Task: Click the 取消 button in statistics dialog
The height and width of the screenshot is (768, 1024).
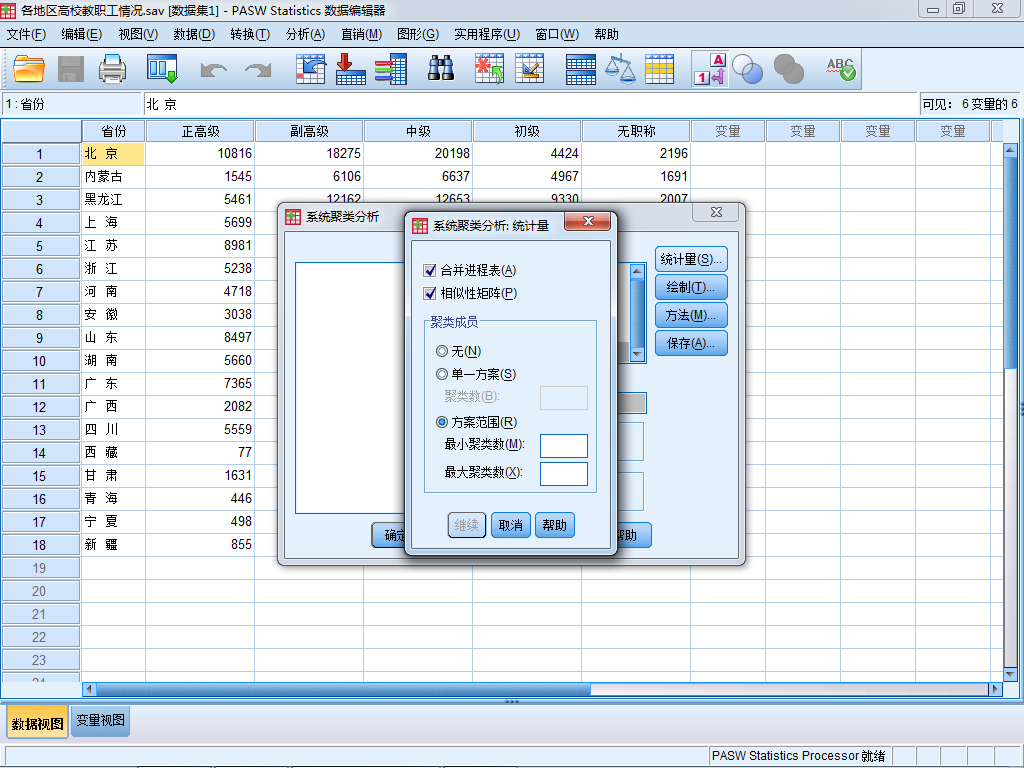Action: point(511,525)
